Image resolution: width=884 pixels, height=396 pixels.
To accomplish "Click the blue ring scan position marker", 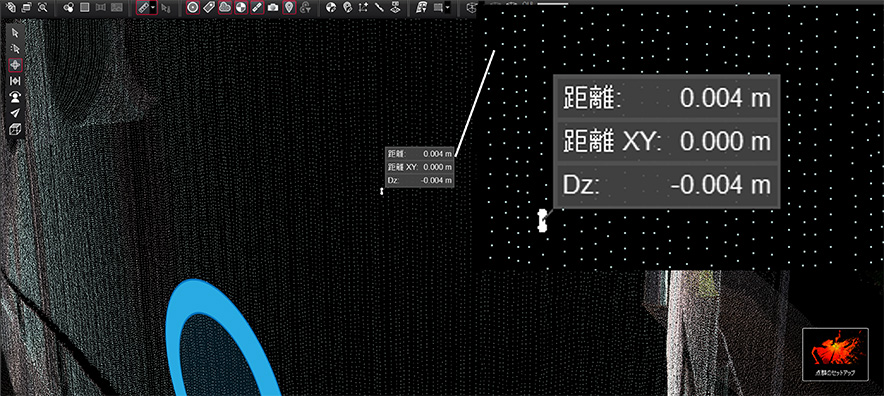I will (224, 338).
